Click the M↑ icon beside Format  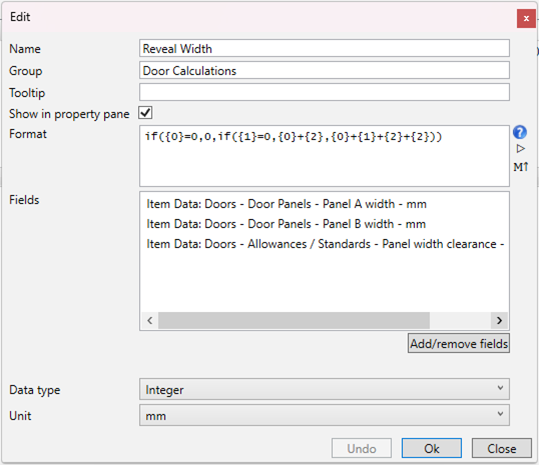click(x=520, y=167)
